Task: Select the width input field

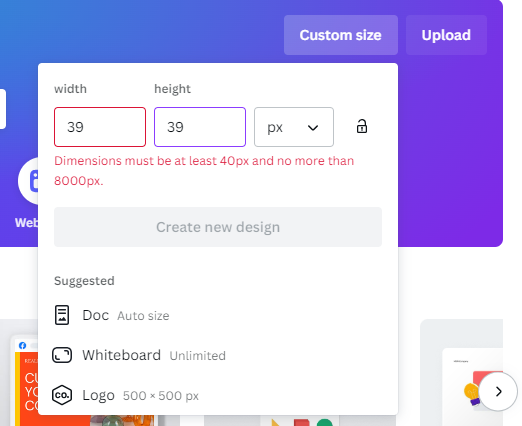Action: click(100, 127)
